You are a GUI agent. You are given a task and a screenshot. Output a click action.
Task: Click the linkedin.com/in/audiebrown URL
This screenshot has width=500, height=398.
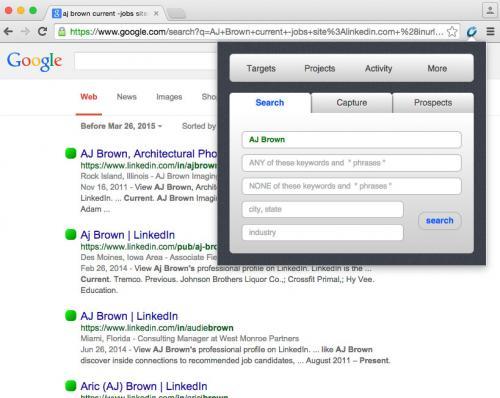[157, 328]
